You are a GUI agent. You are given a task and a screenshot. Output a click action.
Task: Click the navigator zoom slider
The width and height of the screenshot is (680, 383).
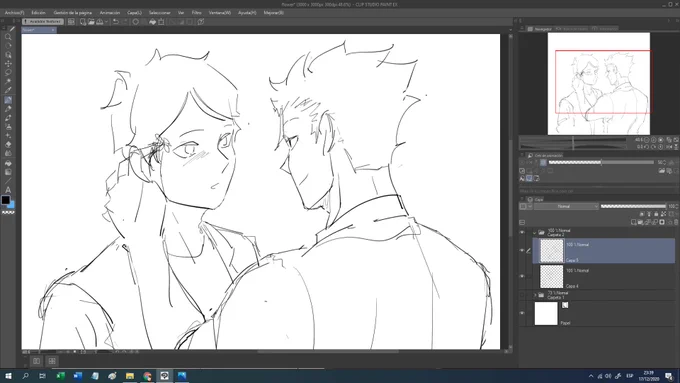pos(572,140)
